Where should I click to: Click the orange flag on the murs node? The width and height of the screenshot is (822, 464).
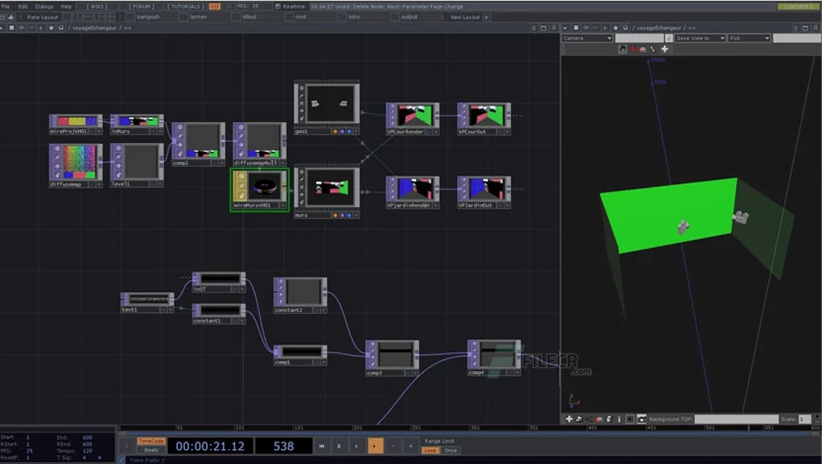pyautogui.click(x=335, y=214)
